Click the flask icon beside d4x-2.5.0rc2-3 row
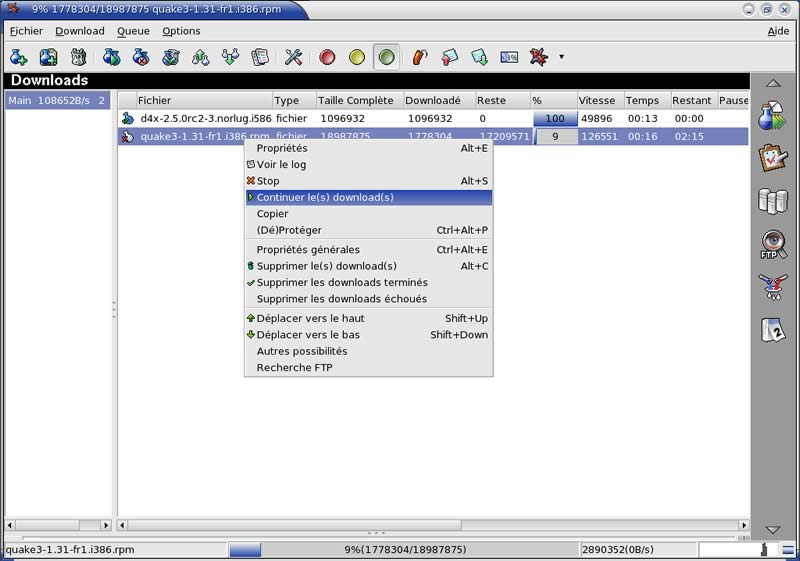 coord(128,119)
